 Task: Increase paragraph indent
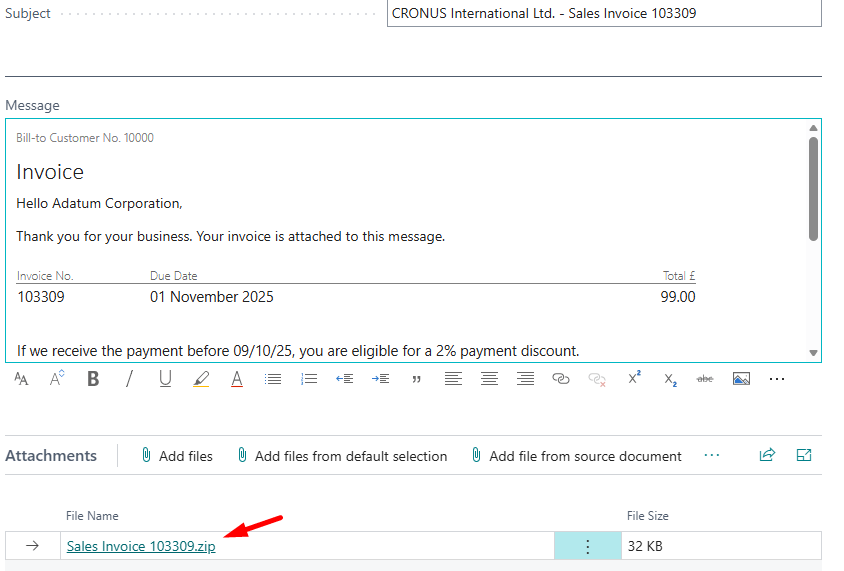[x=380, y=379]
